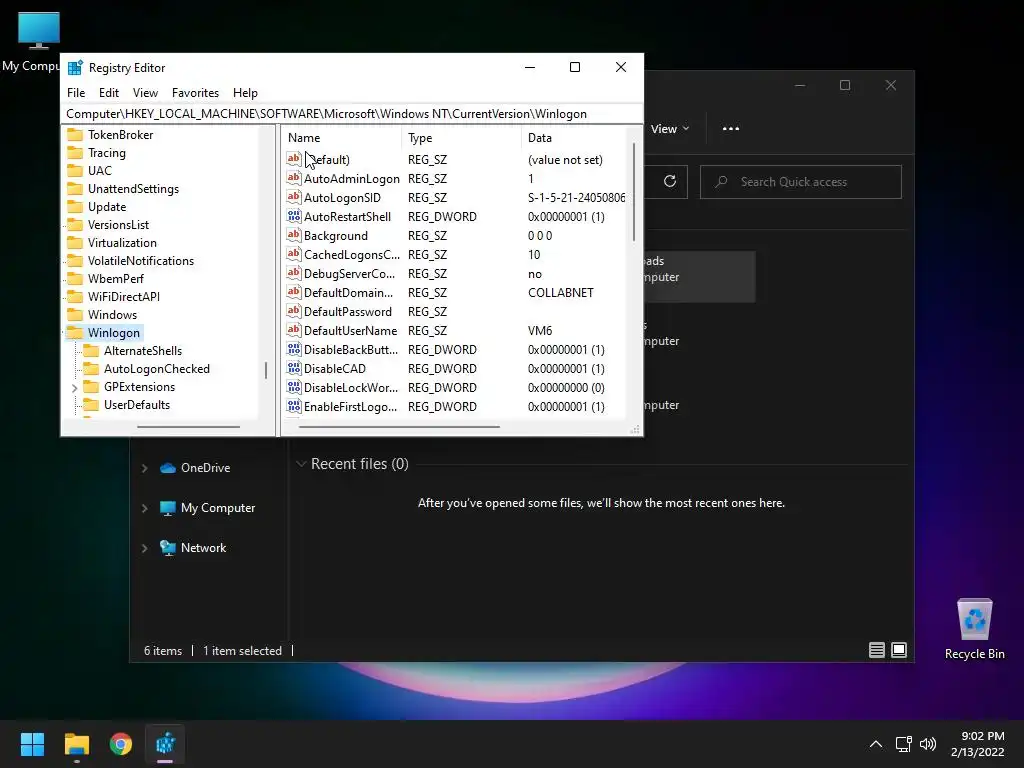
Task: Select the VersionsList key
Action: [118, 225]
